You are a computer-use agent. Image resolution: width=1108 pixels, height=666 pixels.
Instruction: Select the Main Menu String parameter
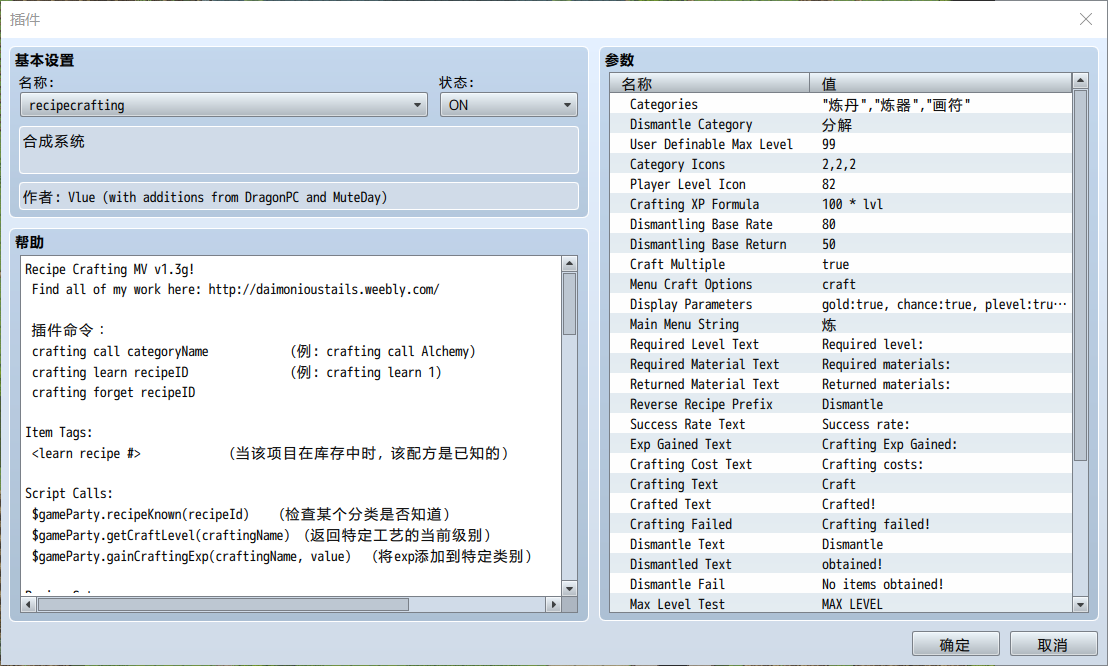pyautogui.click(x=841, y=325)
